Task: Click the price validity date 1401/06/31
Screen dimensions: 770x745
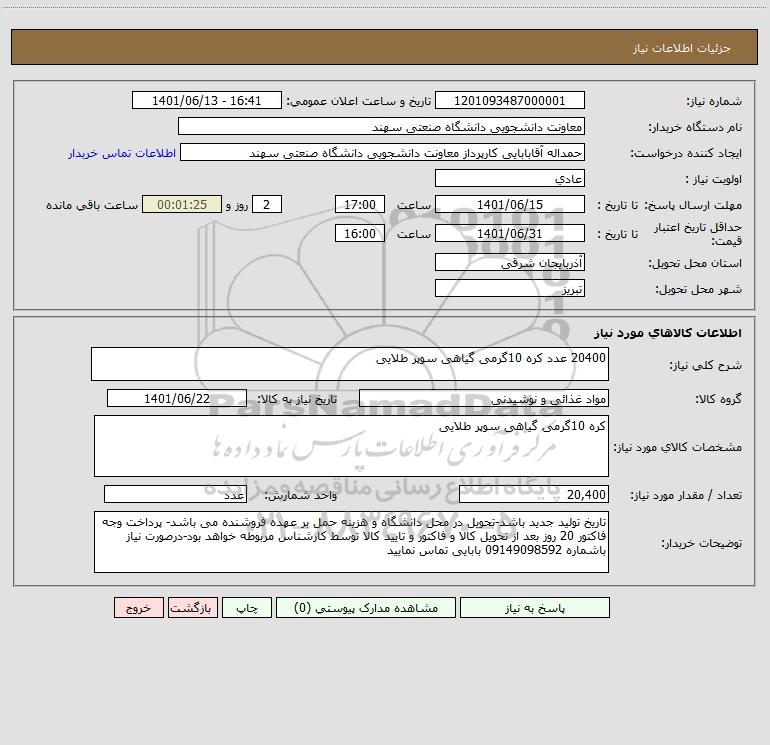Action: [510, 234]
